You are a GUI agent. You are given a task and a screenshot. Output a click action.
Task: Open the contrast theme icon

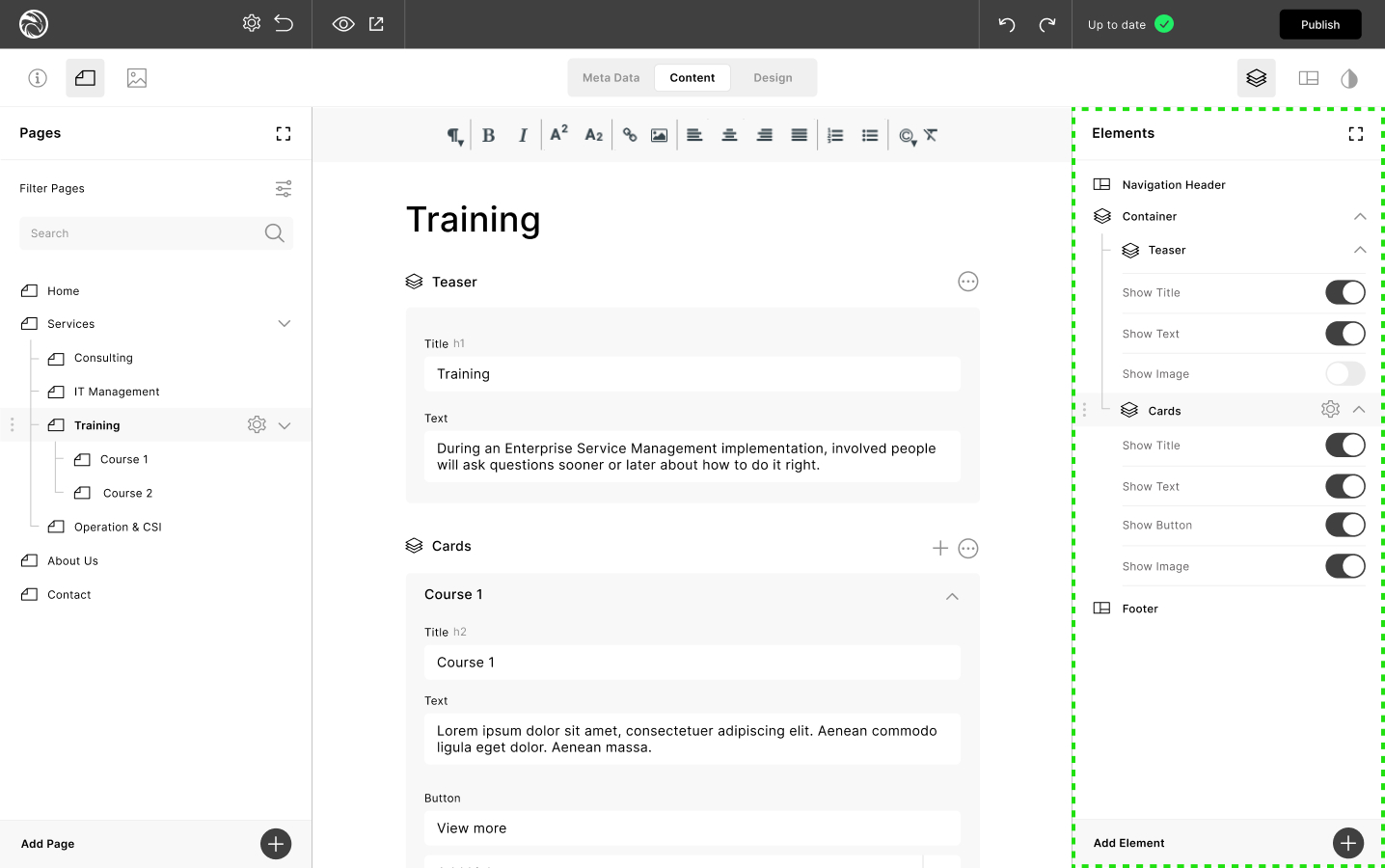pos(1349,78)
